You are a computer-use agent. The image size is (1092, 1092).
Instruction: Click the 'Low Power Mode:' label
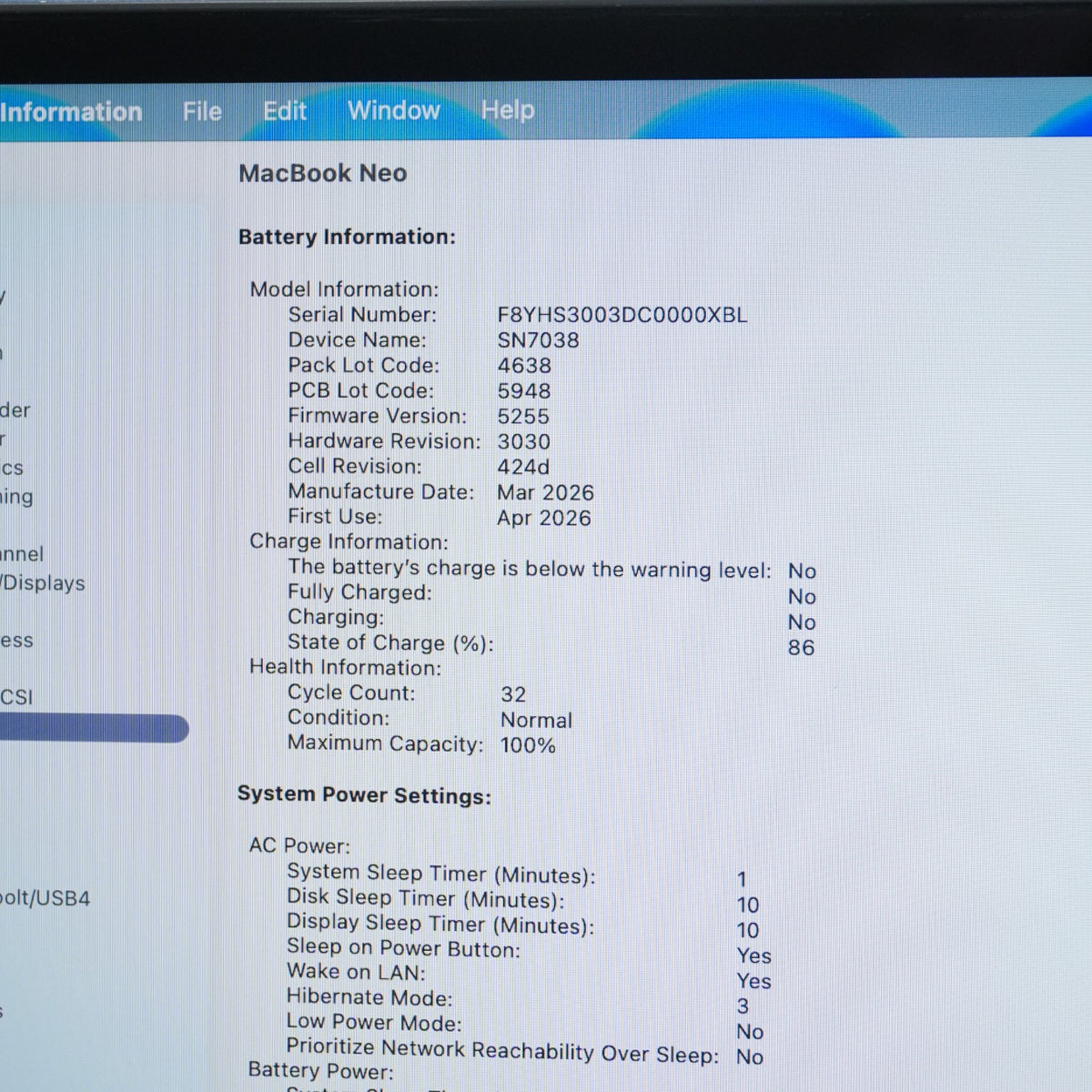pyautogui.click(x=374, y=1022)
